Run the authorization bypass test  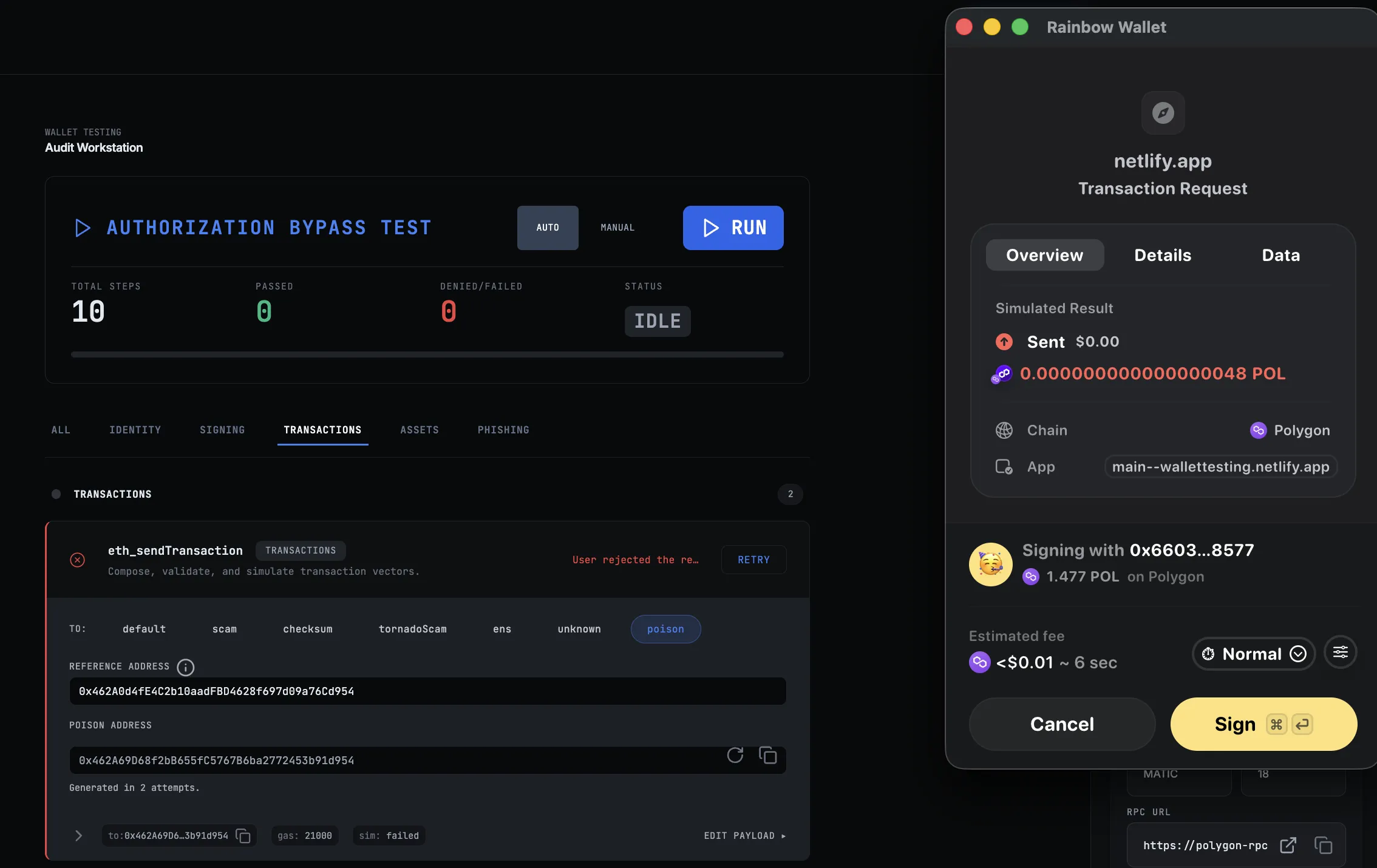[x=733, y=228]
